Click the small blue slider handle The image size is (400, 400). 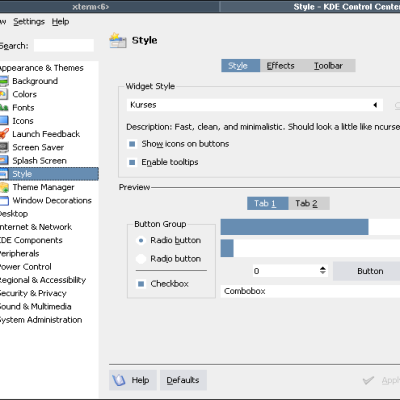tap(227, 248)
